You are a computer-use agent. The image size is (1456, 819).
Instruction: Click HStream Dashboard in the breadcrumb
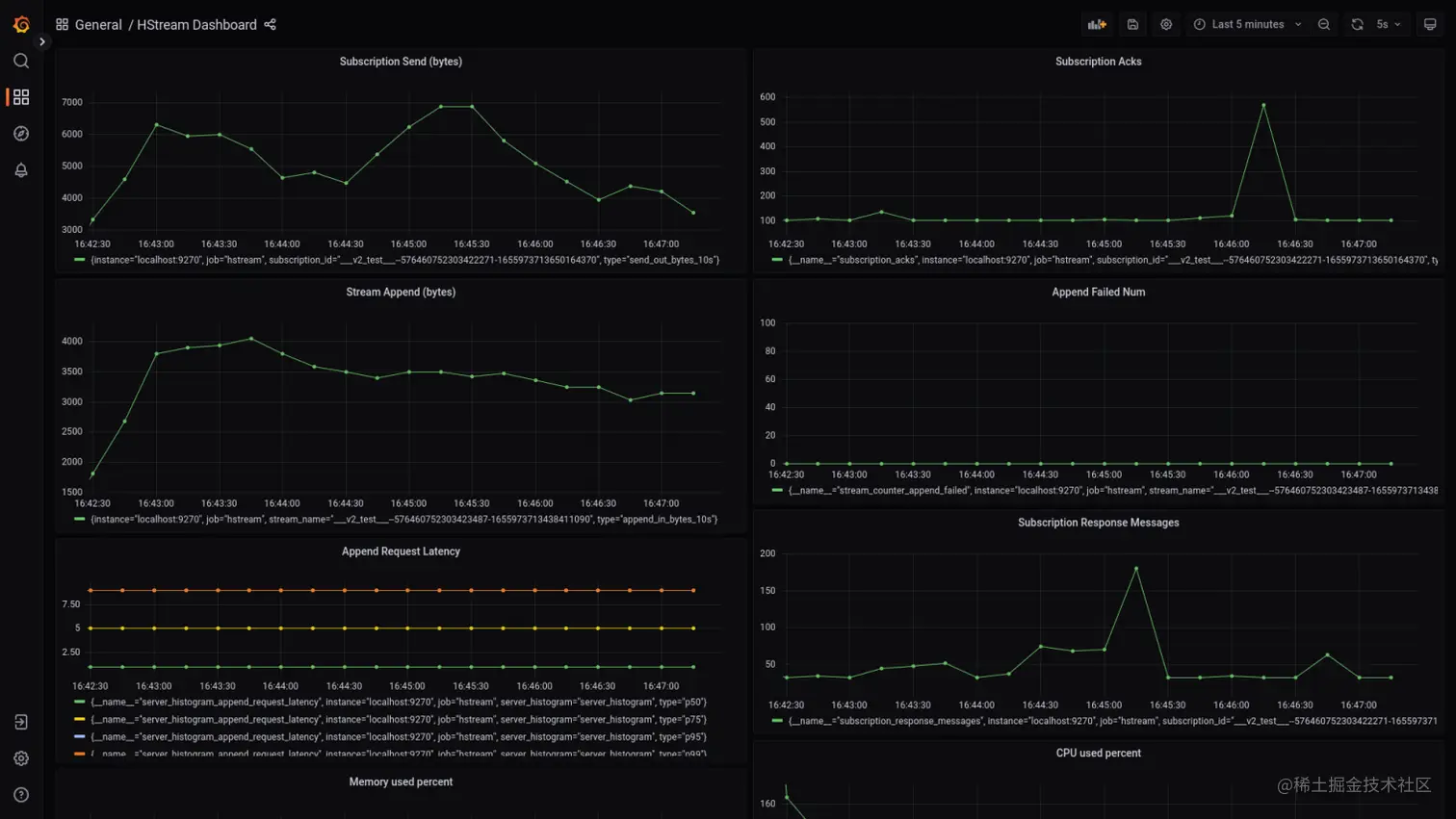pos(196,24)
